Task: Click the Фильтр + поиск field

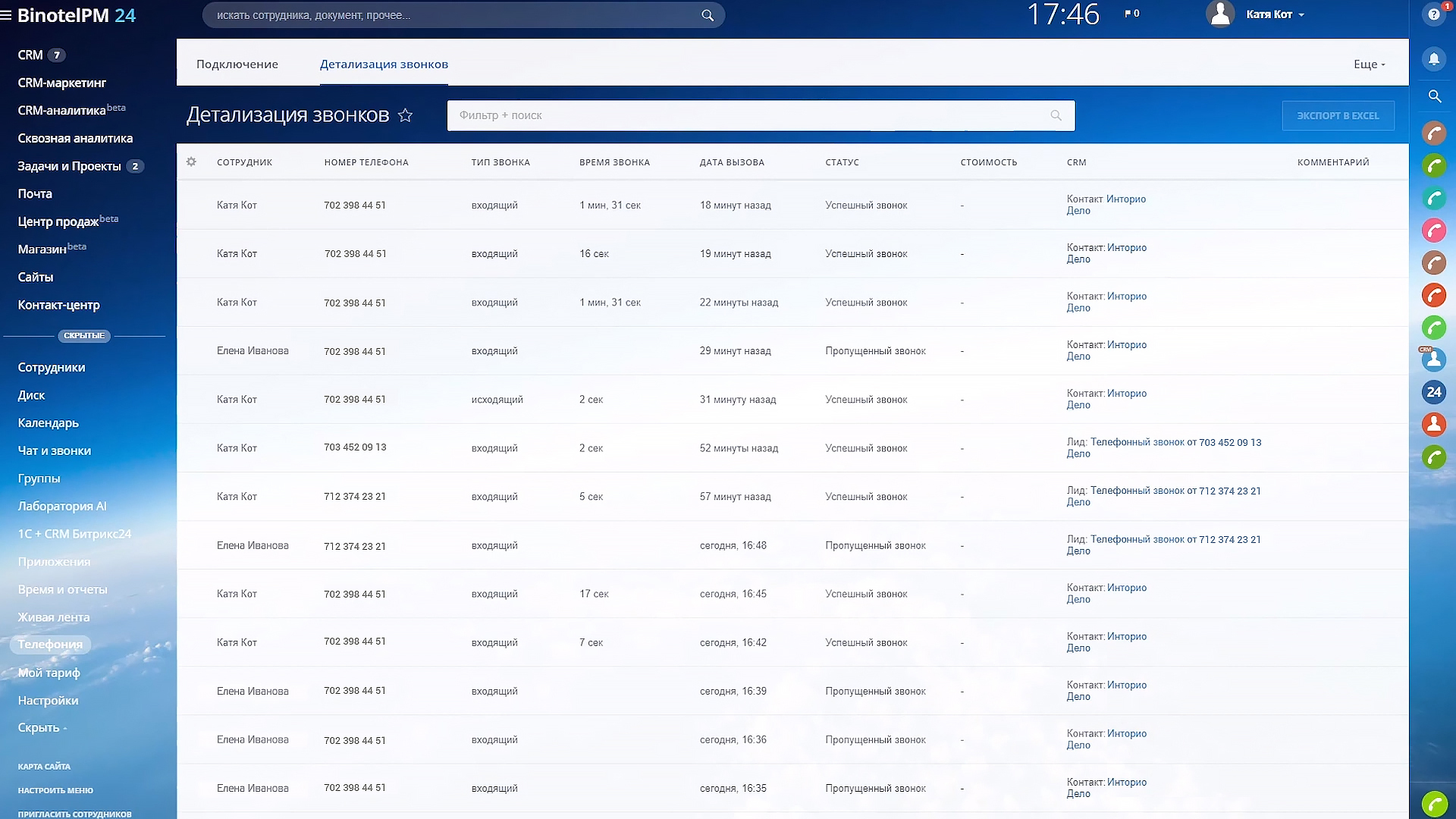Action: 751,115
